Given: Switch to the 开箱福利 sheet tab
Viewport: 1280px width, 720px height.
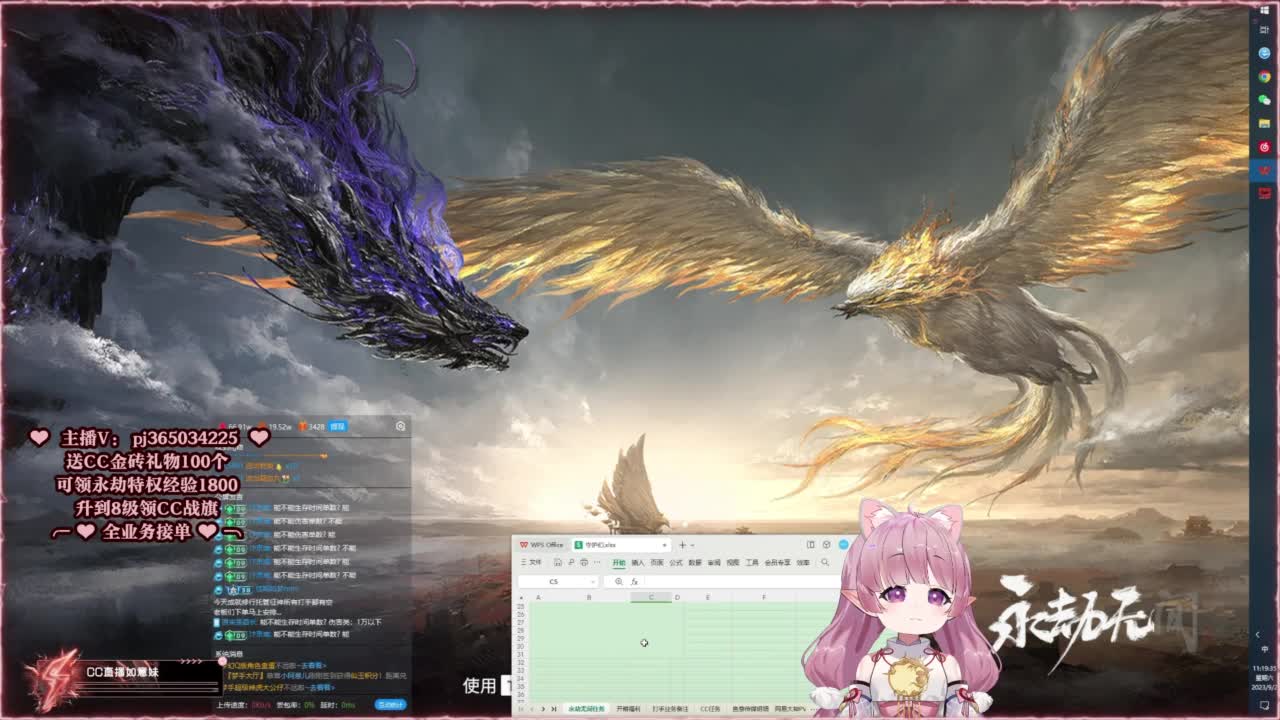Looking at the screenshot, I should (628, 708).
